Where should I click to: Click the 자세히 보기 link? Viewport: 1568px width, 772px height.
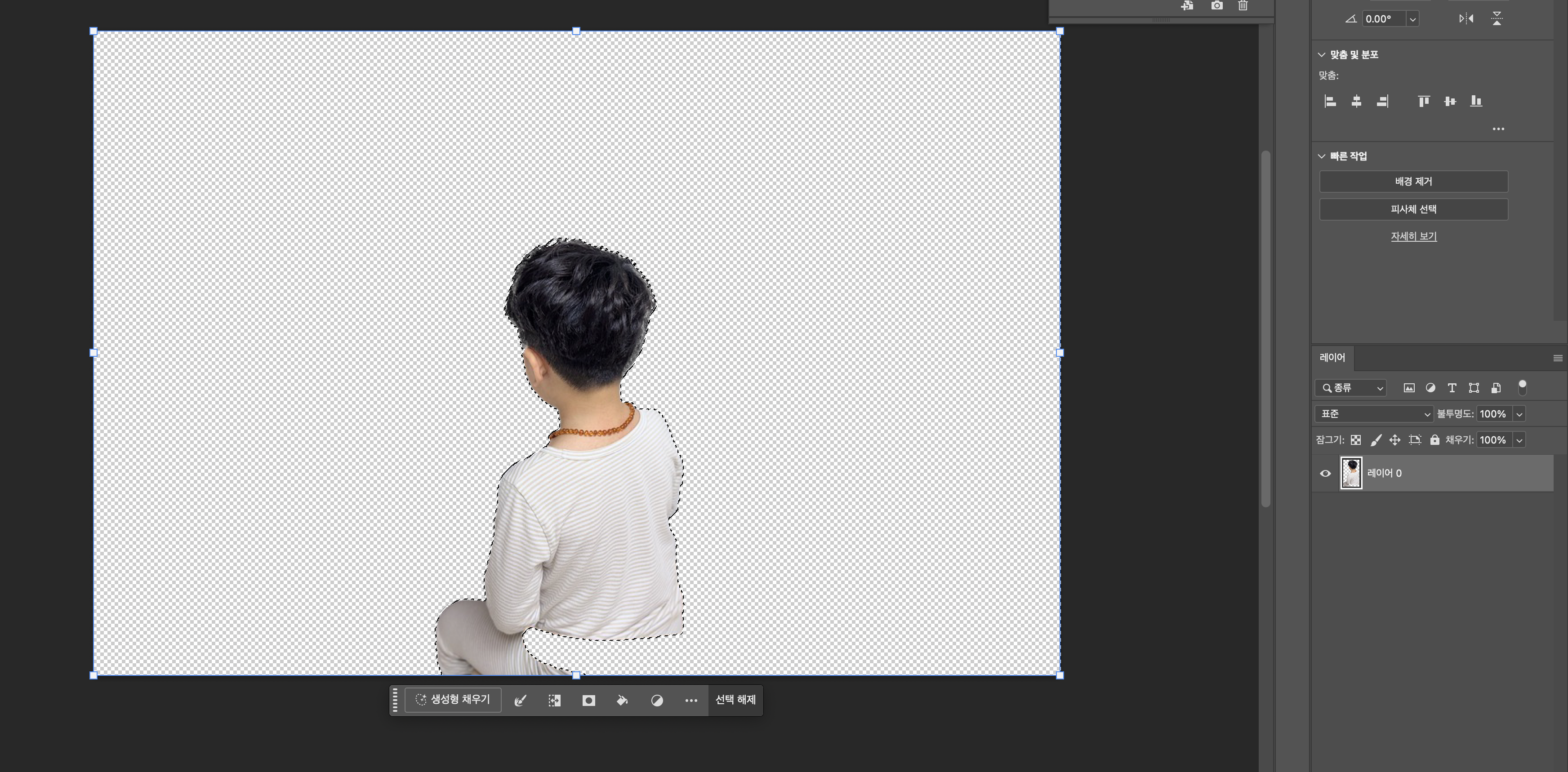coord(1413,236)
